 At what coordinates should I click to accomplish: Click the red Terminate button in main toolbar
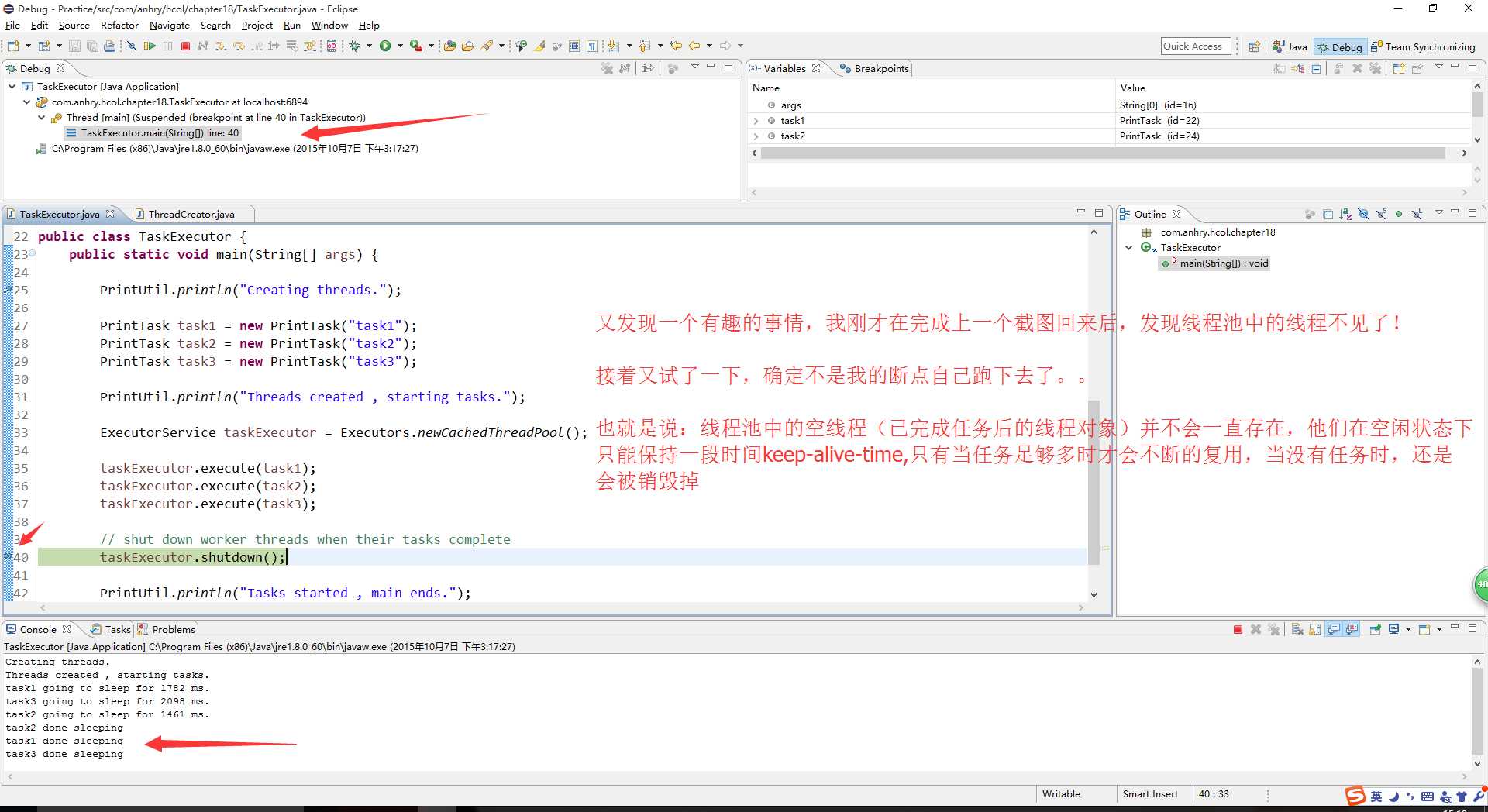click(x=185, y=46)
